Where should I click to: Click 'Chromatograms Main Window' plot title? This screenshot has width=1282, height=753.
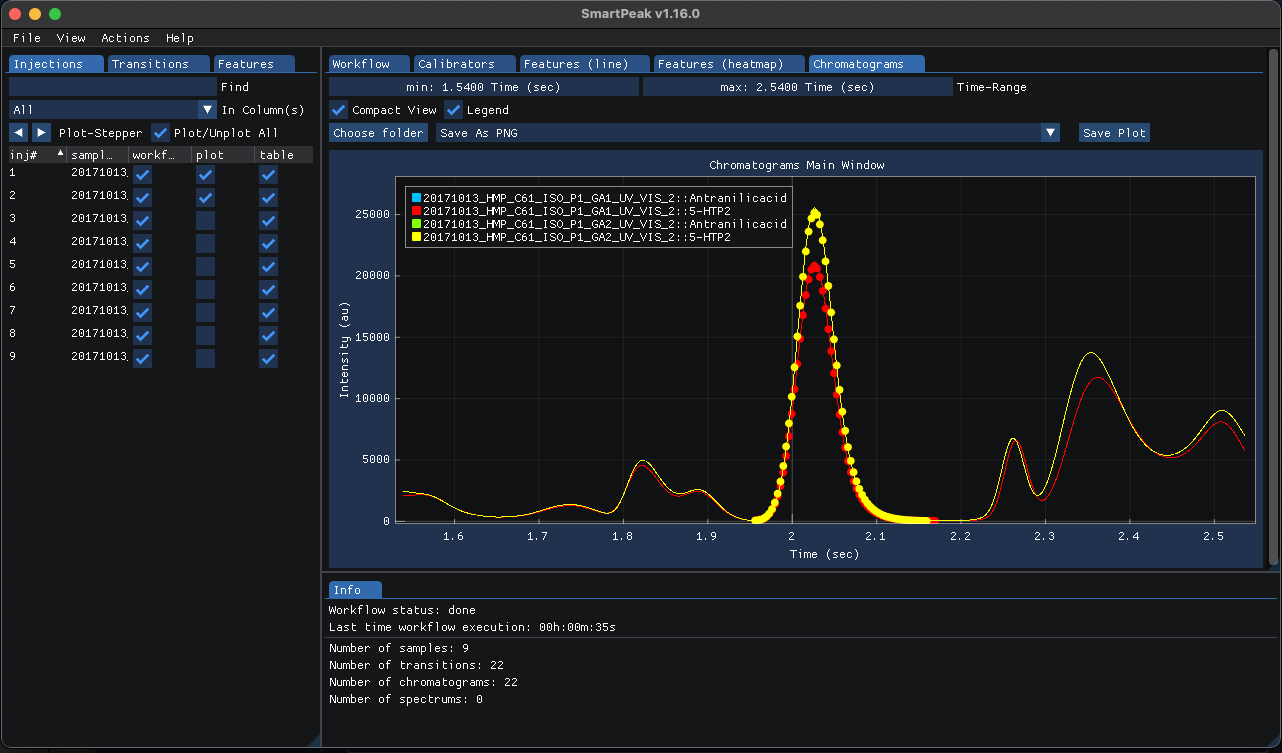797,165
